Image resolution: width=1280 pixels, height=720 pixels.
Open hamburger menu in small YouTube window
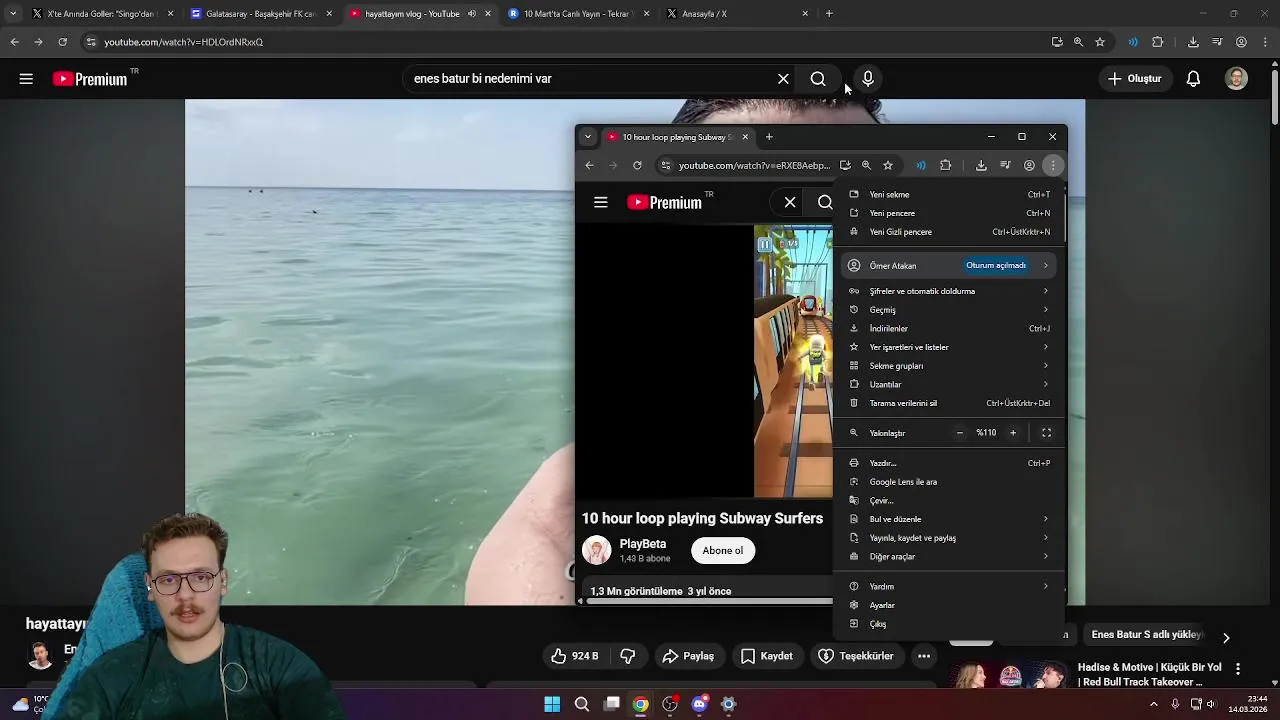point(601,203)
